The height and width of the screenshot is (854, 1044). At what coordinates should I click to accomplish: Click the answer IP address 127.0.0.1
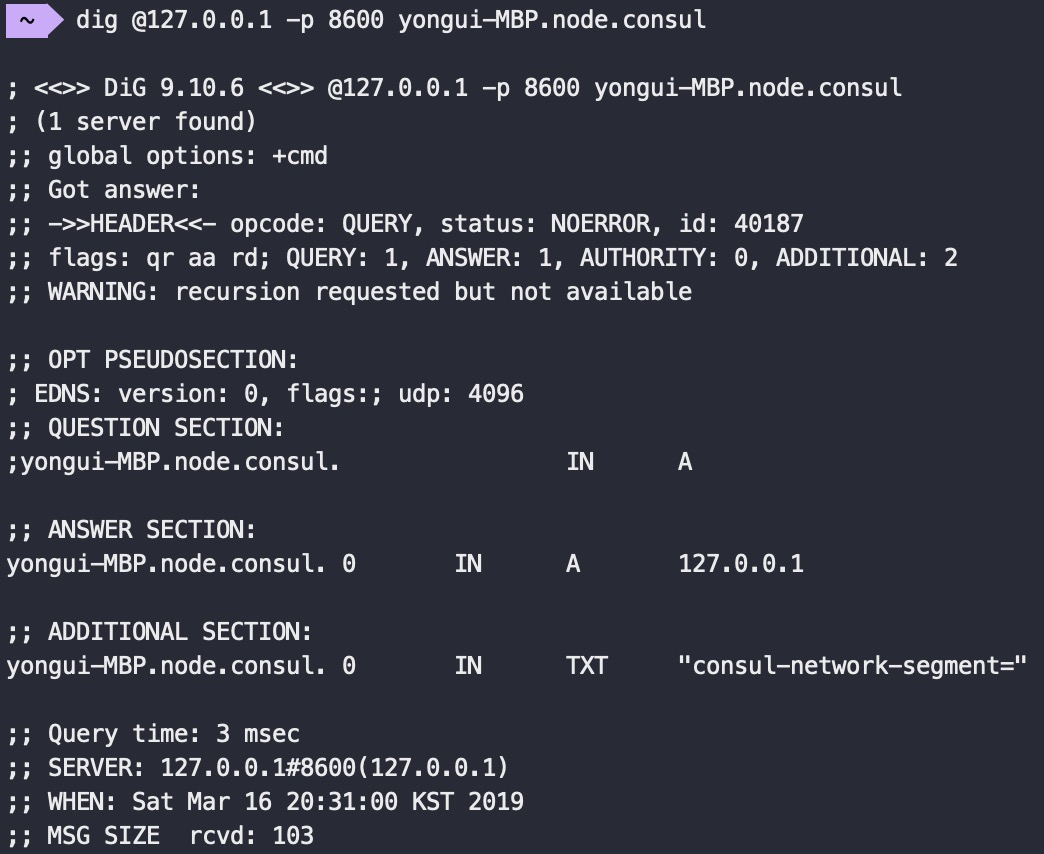[x=741, y=564]
